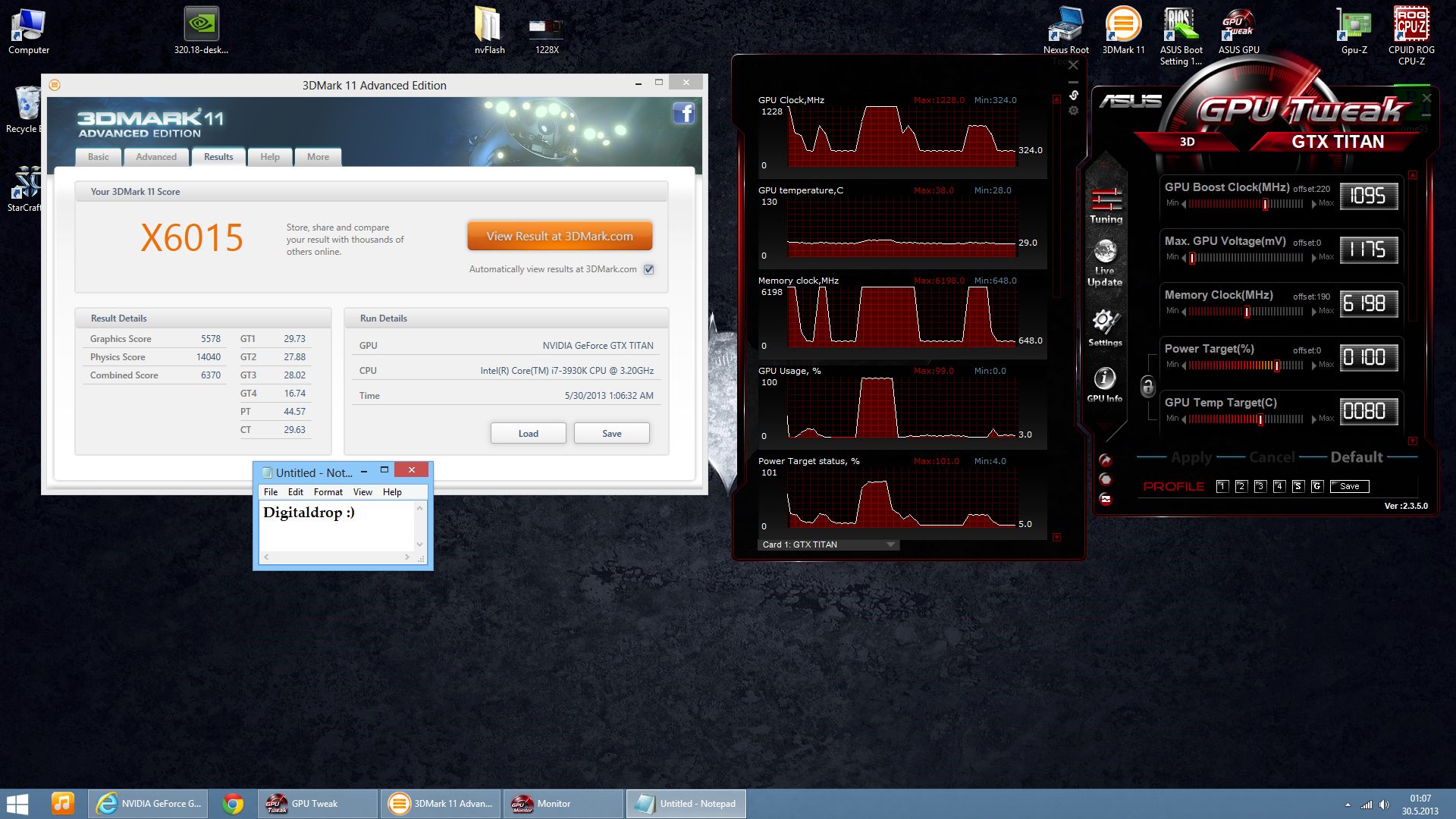1456x819 pixels.
Task: Open Google Chrome from the taskbar
Action: 233,804
